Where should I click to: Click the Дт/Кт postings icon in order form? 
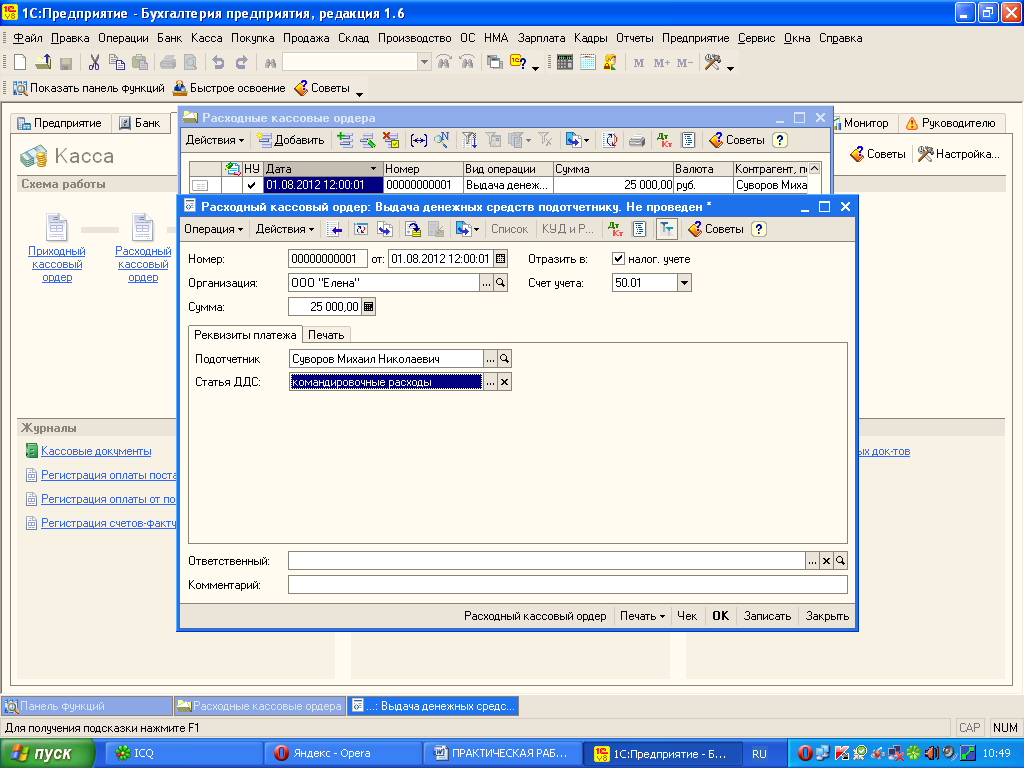click(x=615, y=229)
